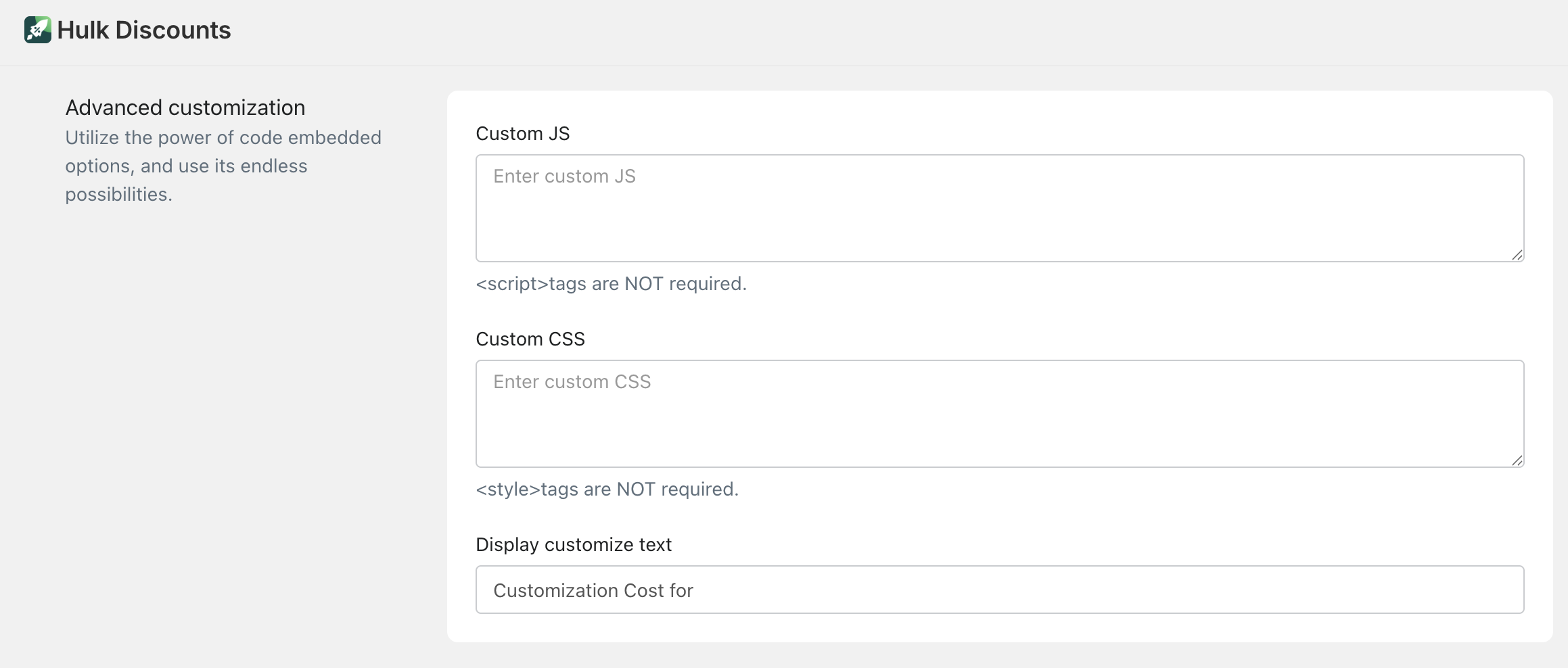Click the Custom CSS field label
The image size is (1568, 668).
coord(530,339)
